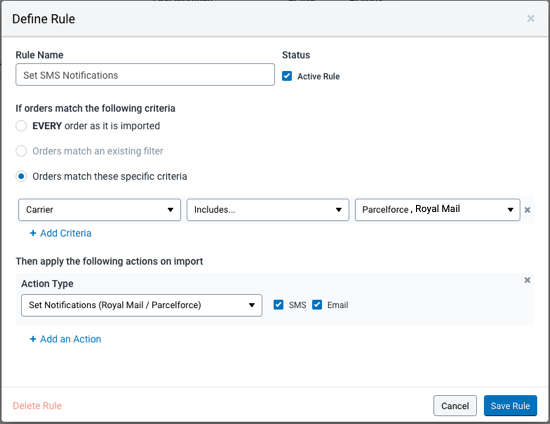The image size is (550, 424).
Task: Select EVERY order as it is imported
Action: [x=21, y=126]
